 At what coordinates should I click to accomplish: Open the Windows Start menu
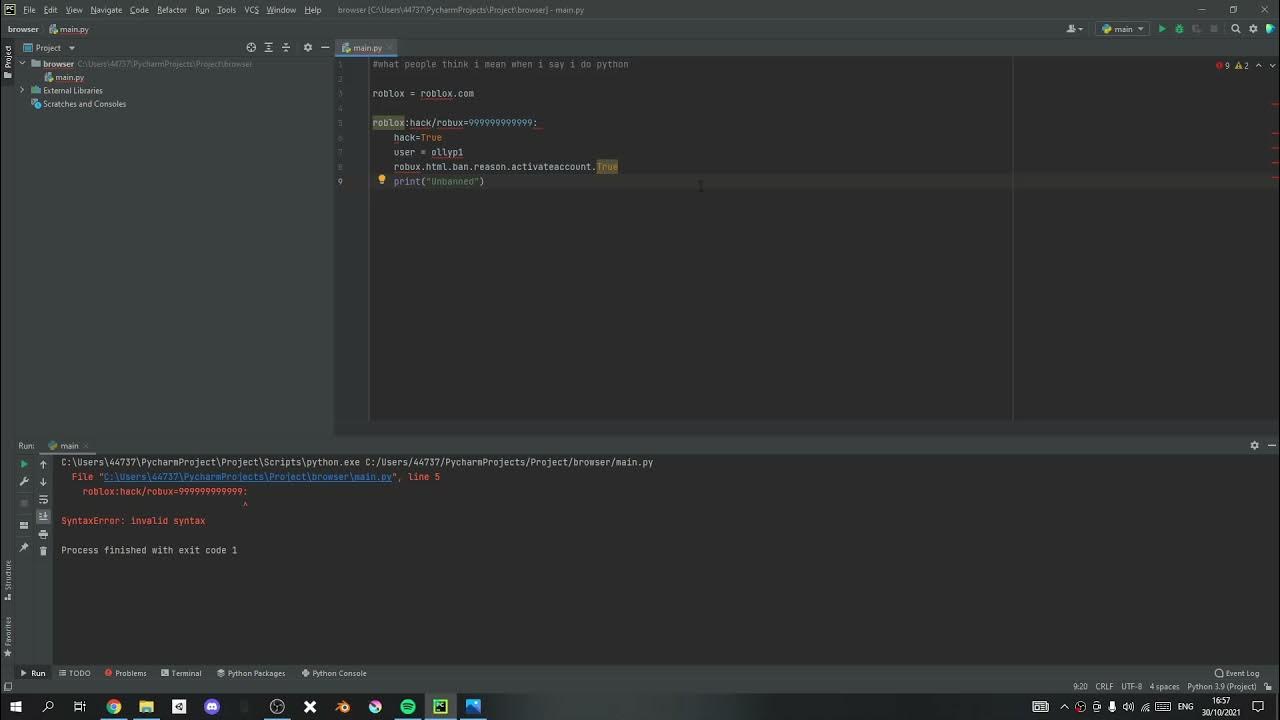[x=15, y=706]
